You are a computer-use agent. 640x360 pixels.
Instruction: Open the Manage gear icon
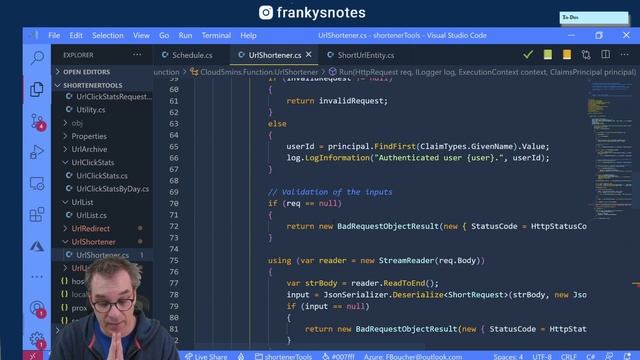pyautogui.click(x=37, y=340)
